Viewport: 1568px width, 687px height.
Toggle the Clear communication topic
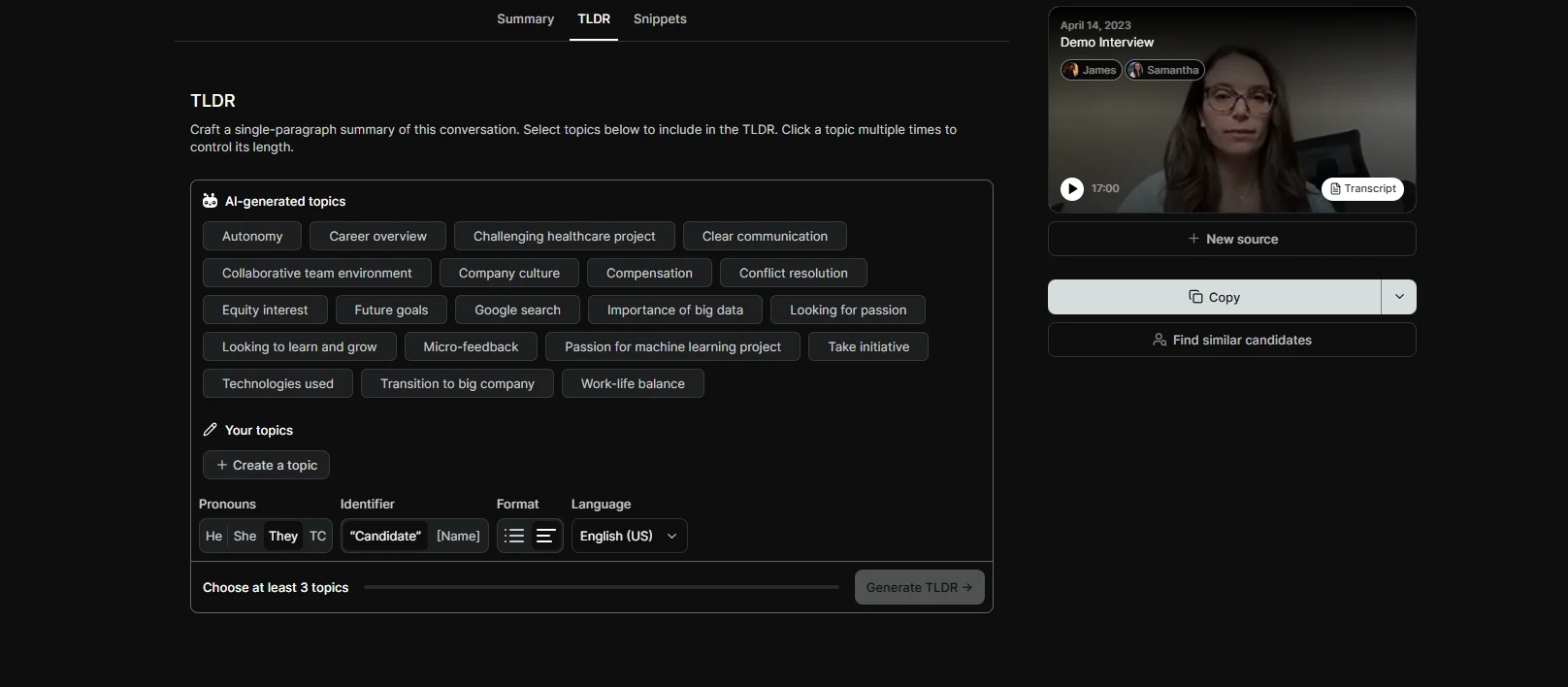(765, 236)
